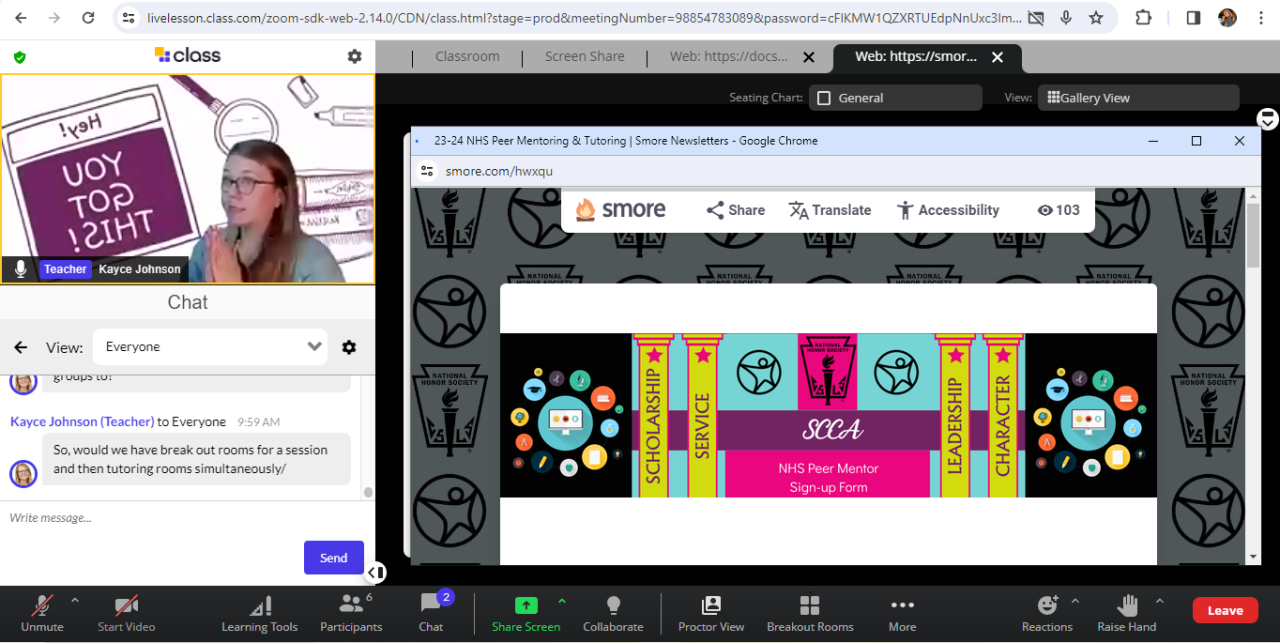Open Chat from the bottom toolbar

431,613
